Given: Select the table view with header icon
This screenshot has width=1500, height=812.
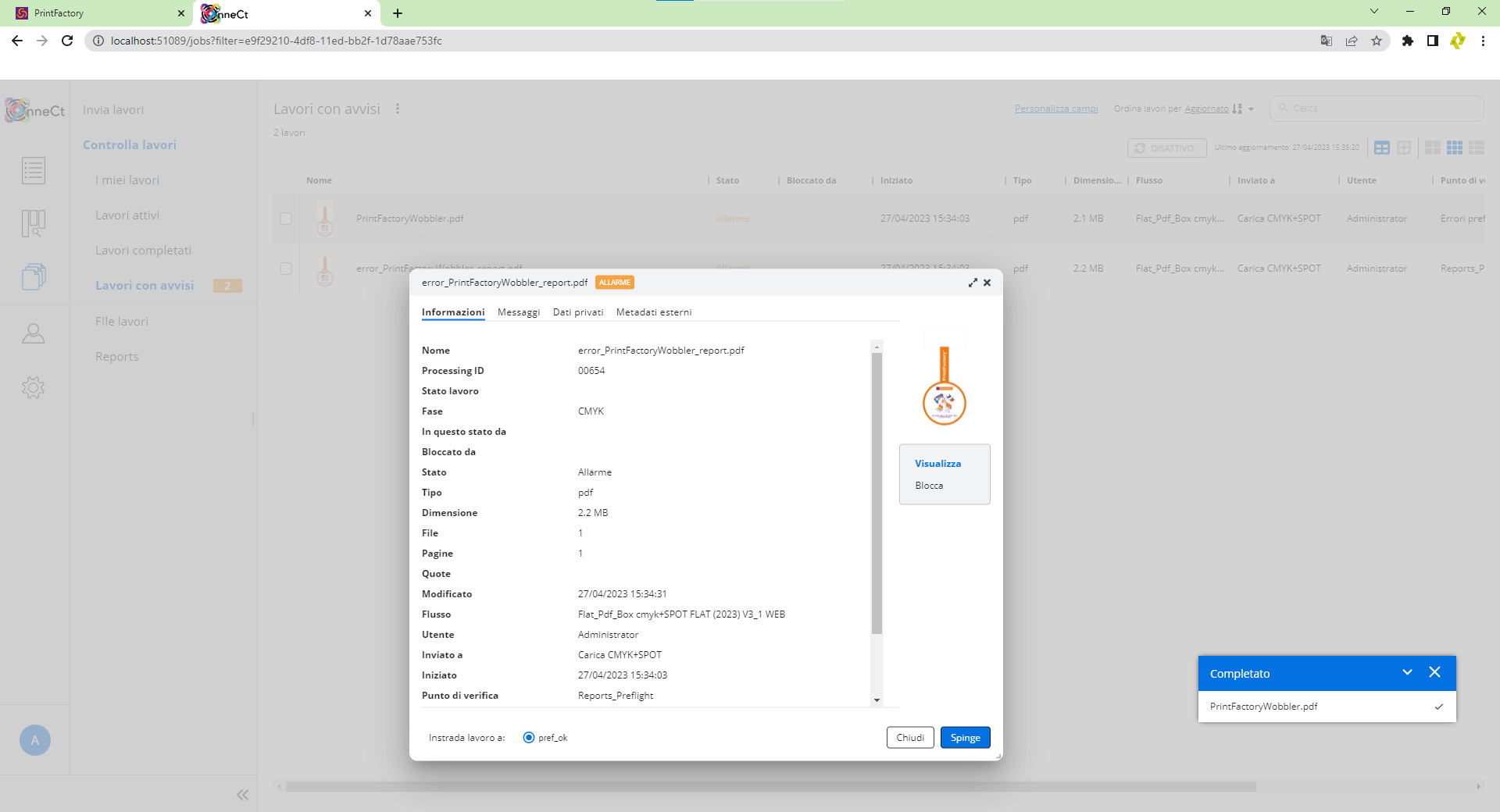Looking at the screenshot, I should [1382, 148].
